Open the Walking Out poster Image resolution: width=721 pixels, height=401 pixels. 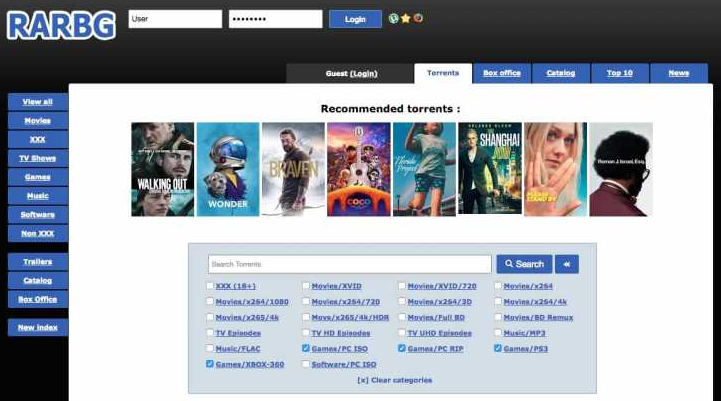coord(163,169)
